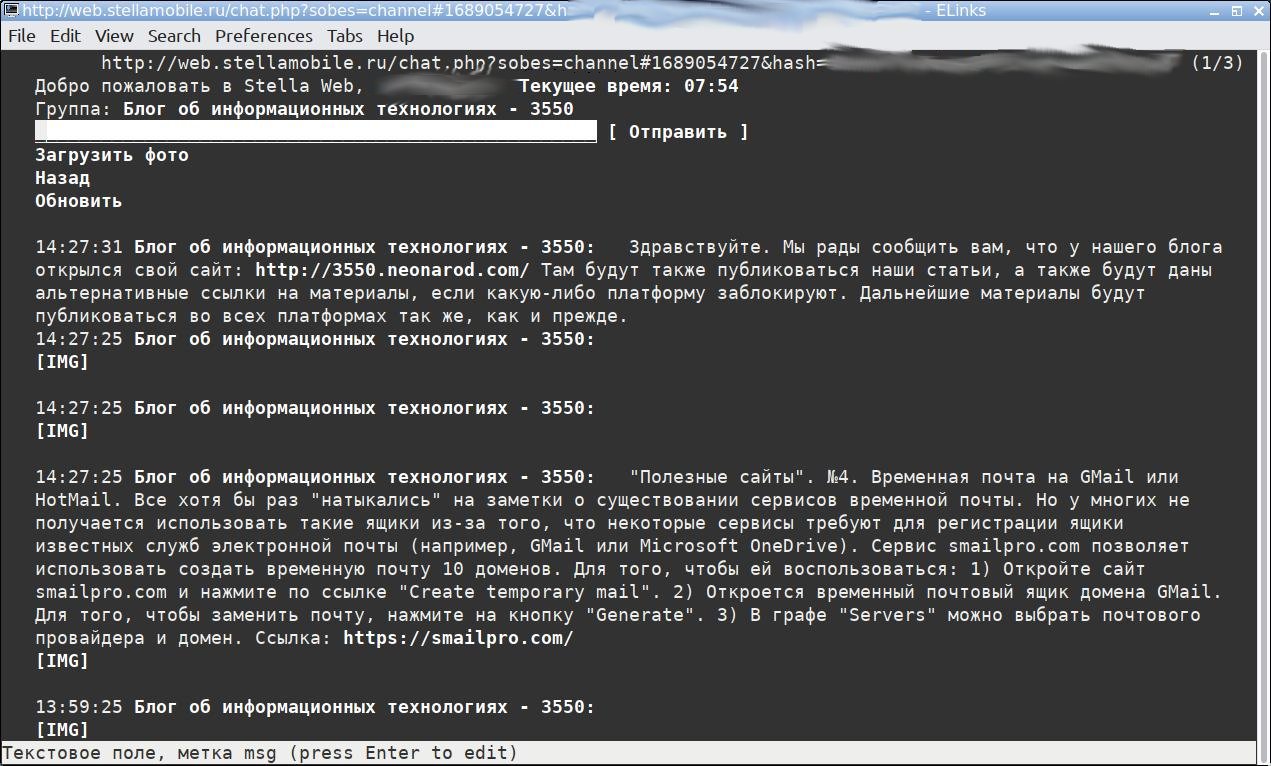This screenshot has height=766, width=1271.
Task: Open the 3550.neonarod.com site link
Action: click(x=392, y=270)
